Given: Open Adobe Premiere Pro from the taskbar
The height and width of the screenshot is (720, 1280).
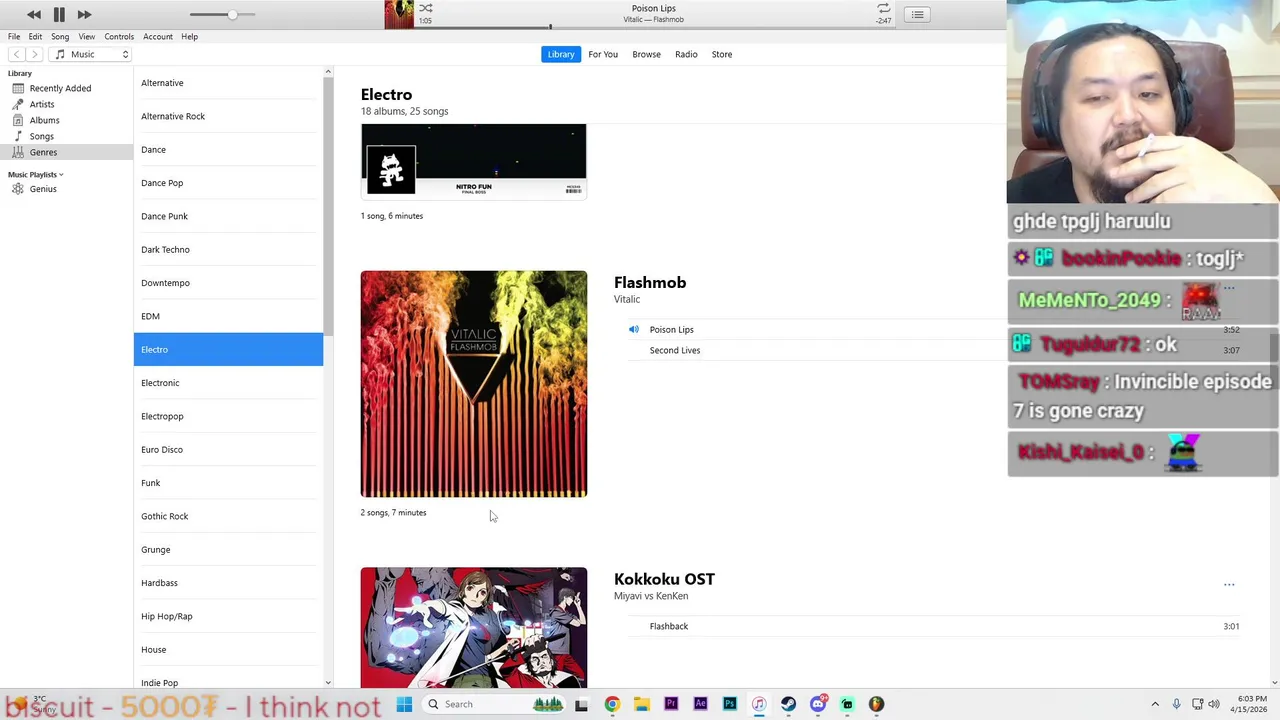Looking at the screenshot, I should [671, 704].
